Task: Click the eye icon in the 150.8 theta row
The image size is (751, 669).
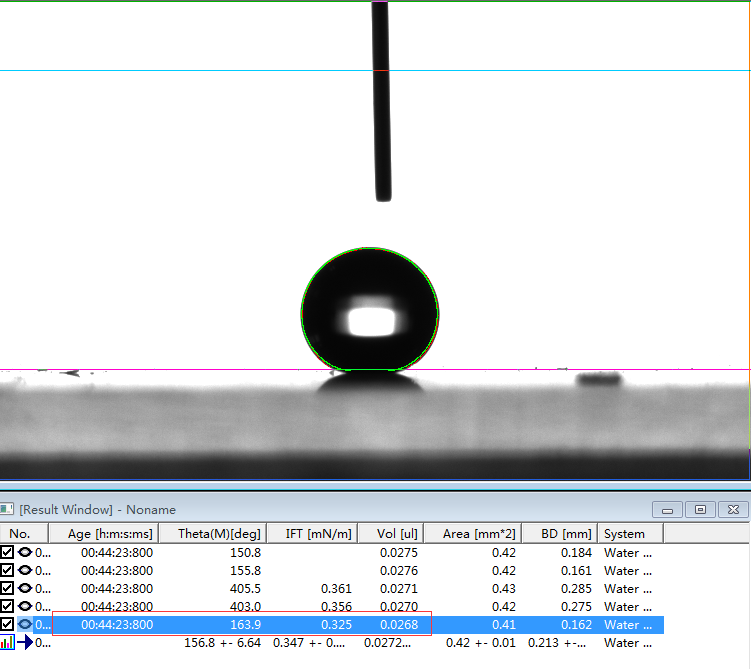Action: coord(25,552)
